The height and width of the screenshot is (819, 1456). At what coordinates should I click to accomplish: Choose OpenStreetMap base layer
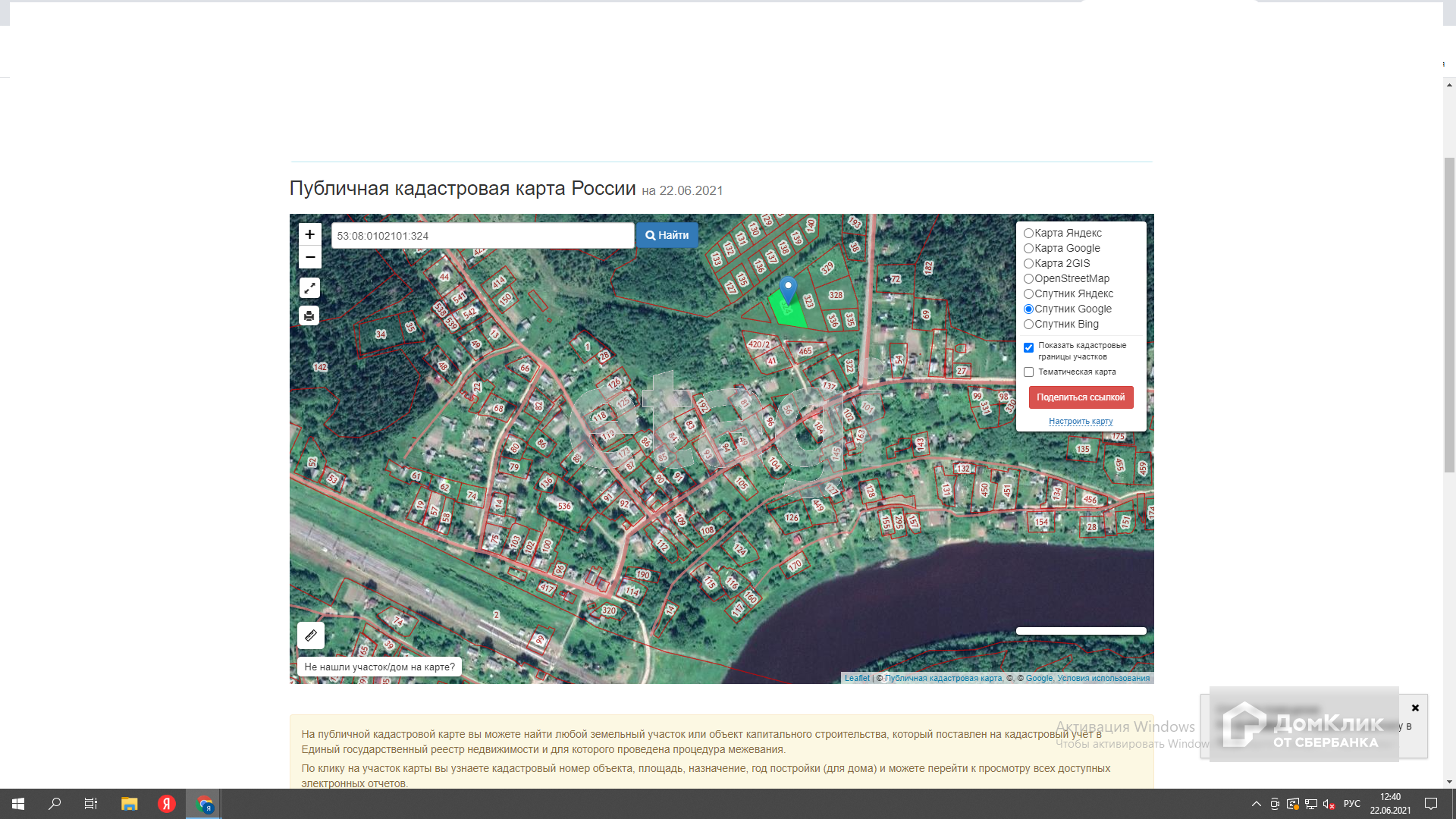[1028, 279]
